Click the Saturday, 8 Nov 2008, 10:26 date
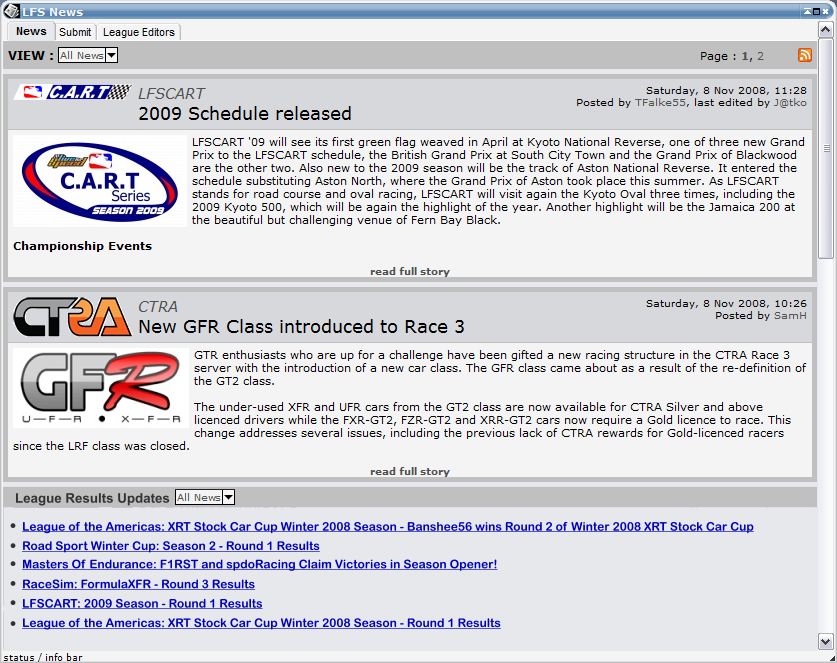 [726, 303]
